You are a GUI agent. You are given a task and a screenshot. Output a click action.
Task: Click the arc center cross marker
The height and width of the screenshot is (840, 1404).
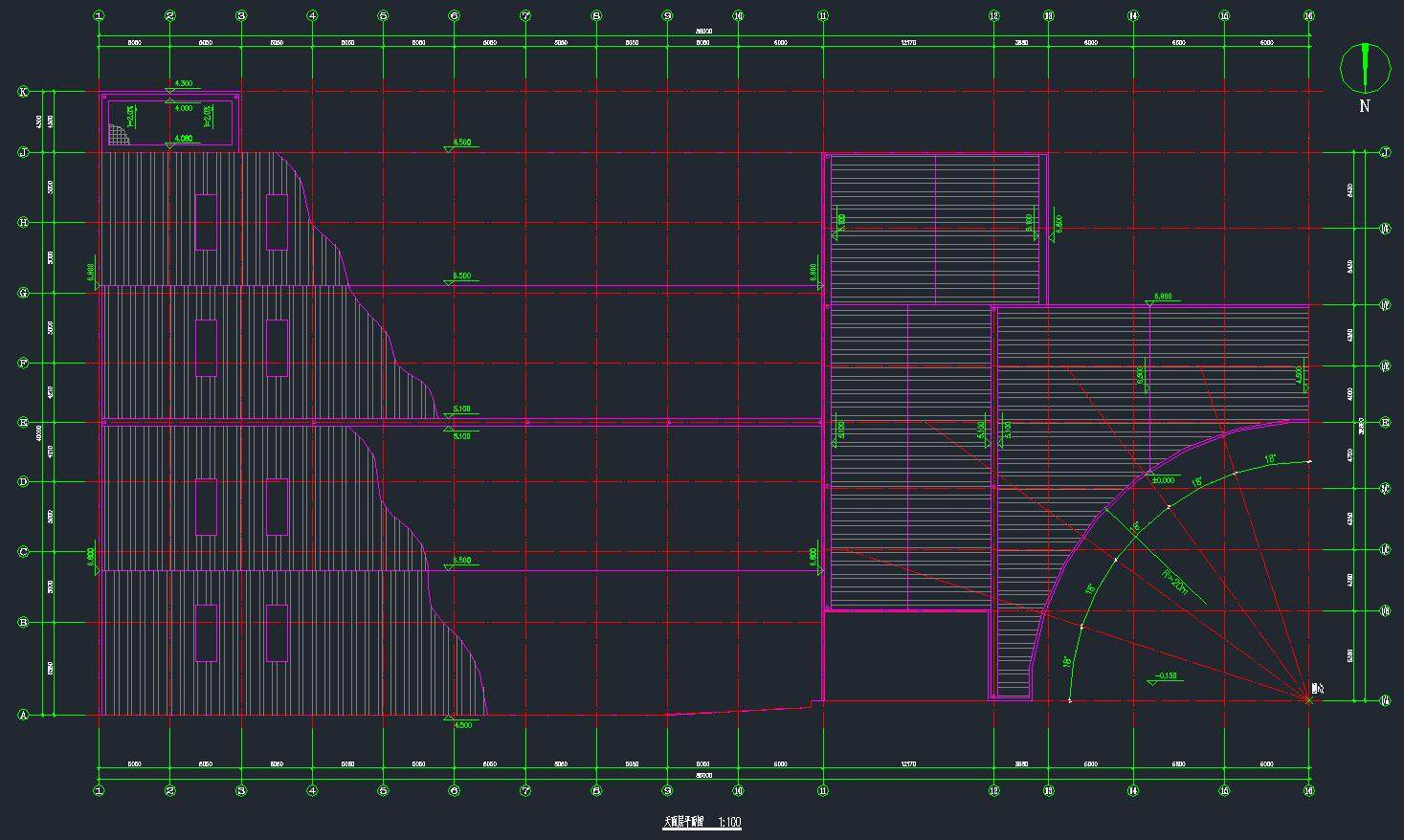coord(1308,700)
